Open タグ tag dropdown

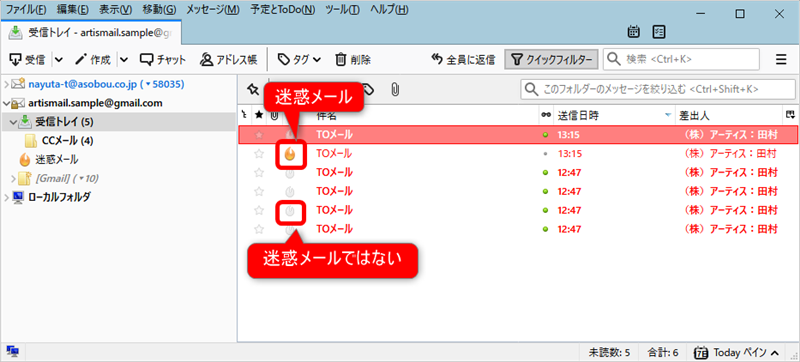(x=299, y=60)
